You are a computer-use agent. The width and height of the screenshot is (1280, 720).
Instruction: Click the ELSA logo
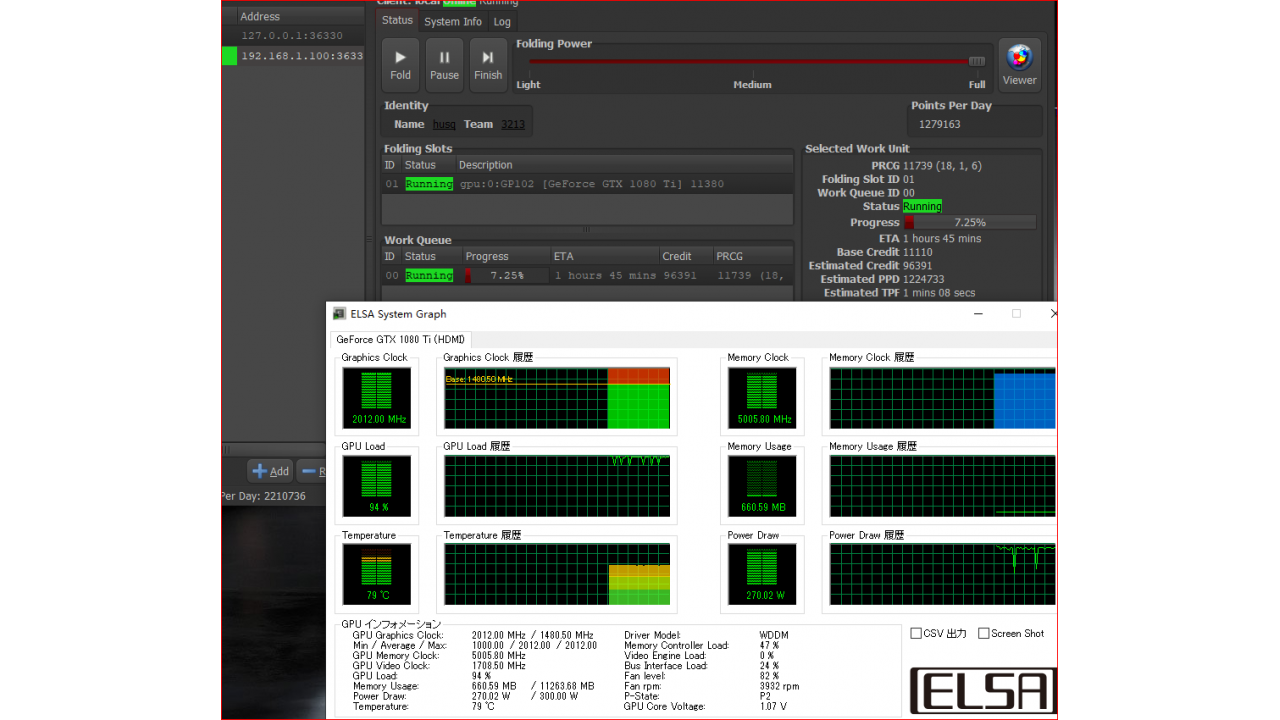click(982, 691)
